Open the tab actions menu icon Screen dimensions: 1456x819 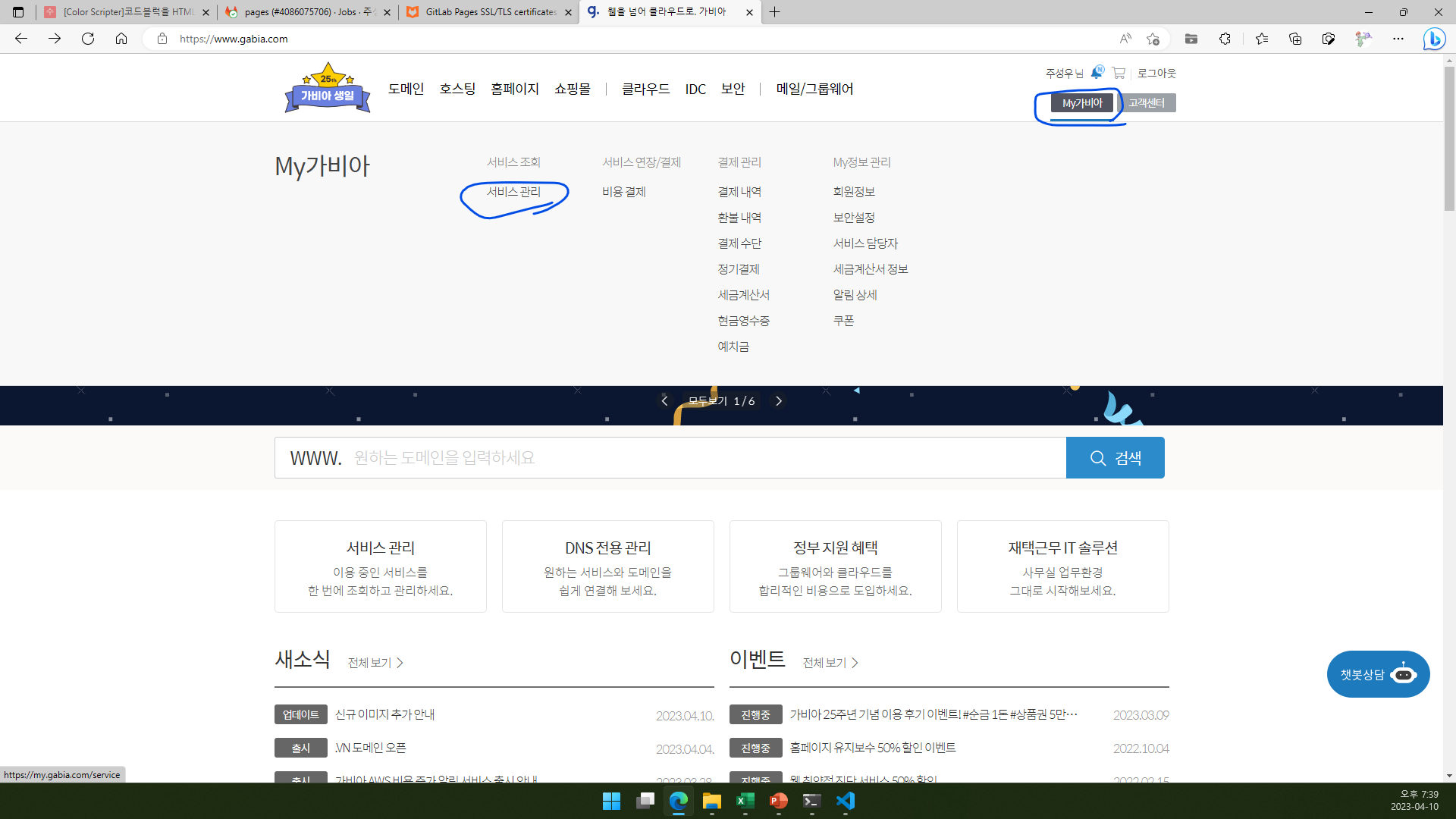coord(18,12)
